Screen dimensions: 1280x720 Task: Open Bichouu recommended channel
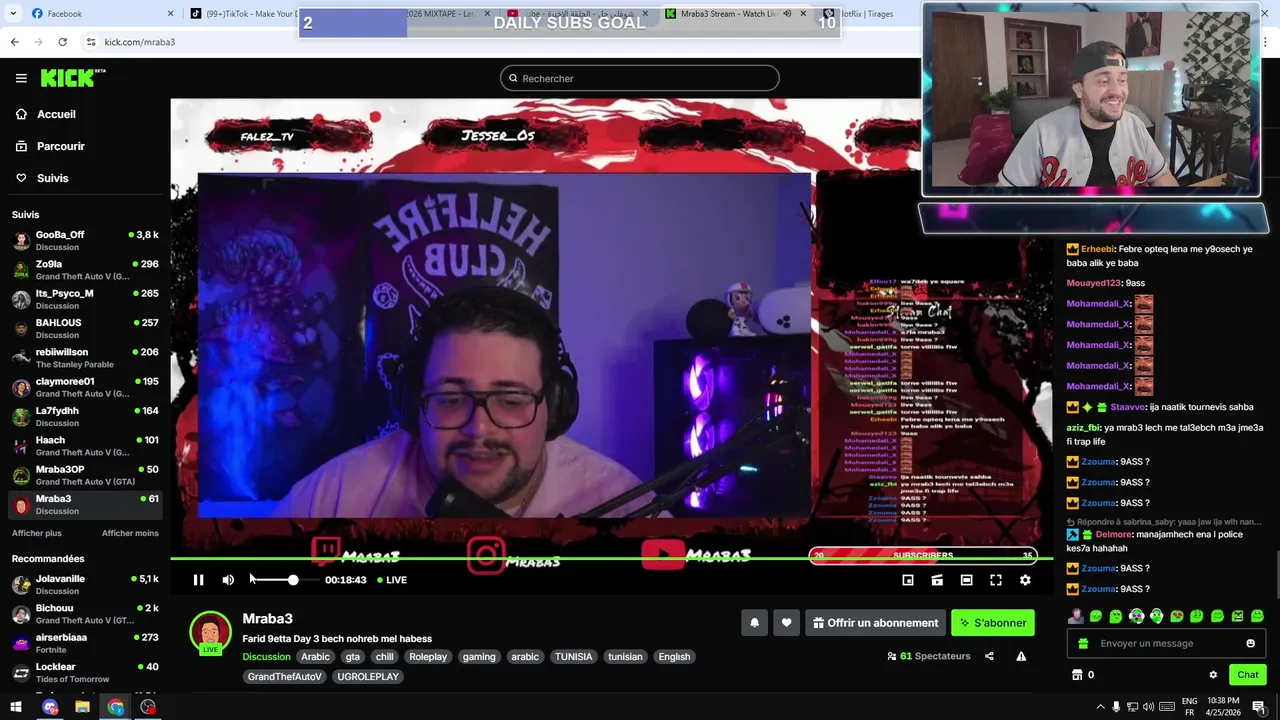[85, 614]
